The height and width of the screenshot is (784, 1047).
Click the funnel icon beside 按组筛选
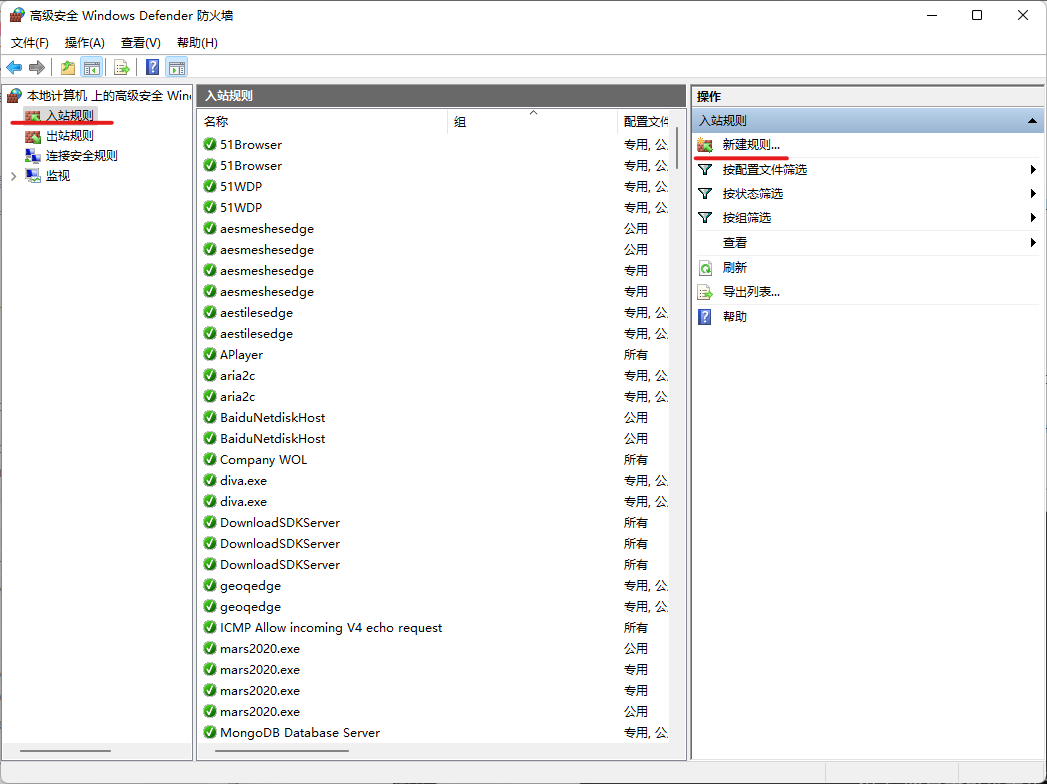tap(704, 218)
